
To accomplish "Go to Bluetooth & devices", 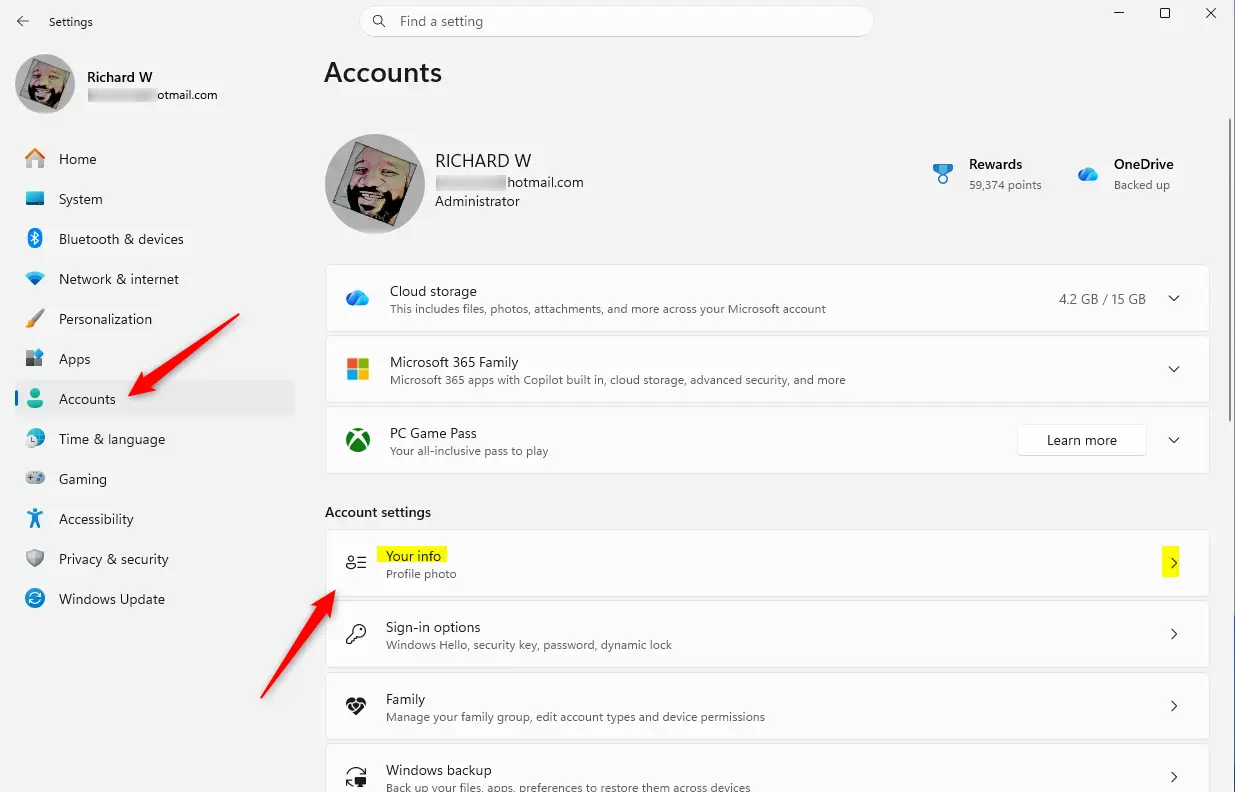I will pyautogui.click(x=155, y=239).
